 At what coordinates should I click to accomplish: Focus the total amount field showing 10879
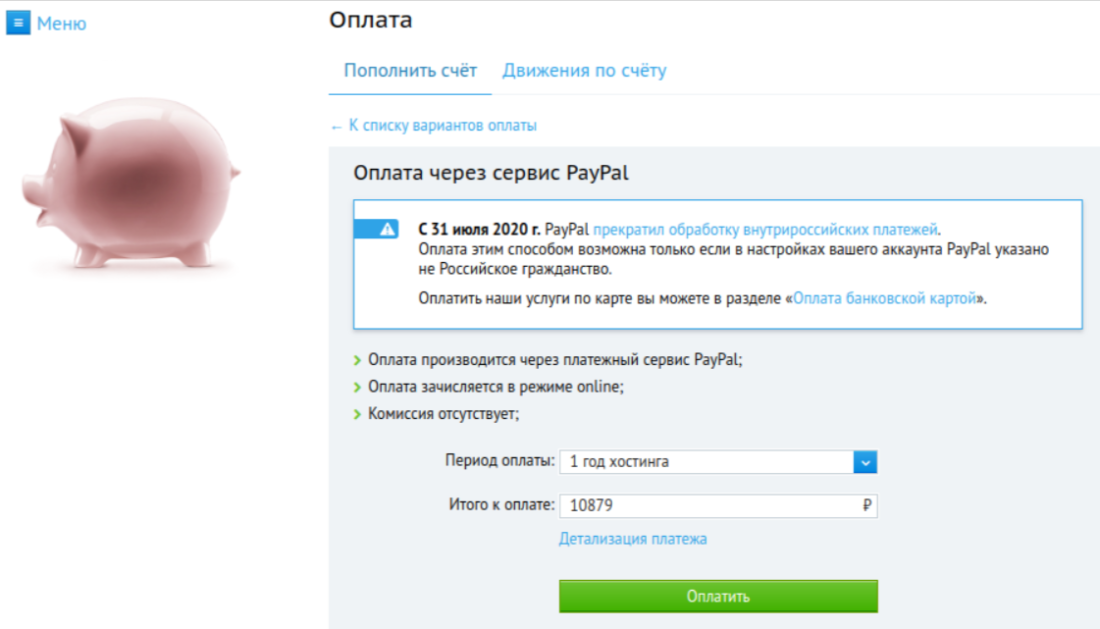point(700,507)
